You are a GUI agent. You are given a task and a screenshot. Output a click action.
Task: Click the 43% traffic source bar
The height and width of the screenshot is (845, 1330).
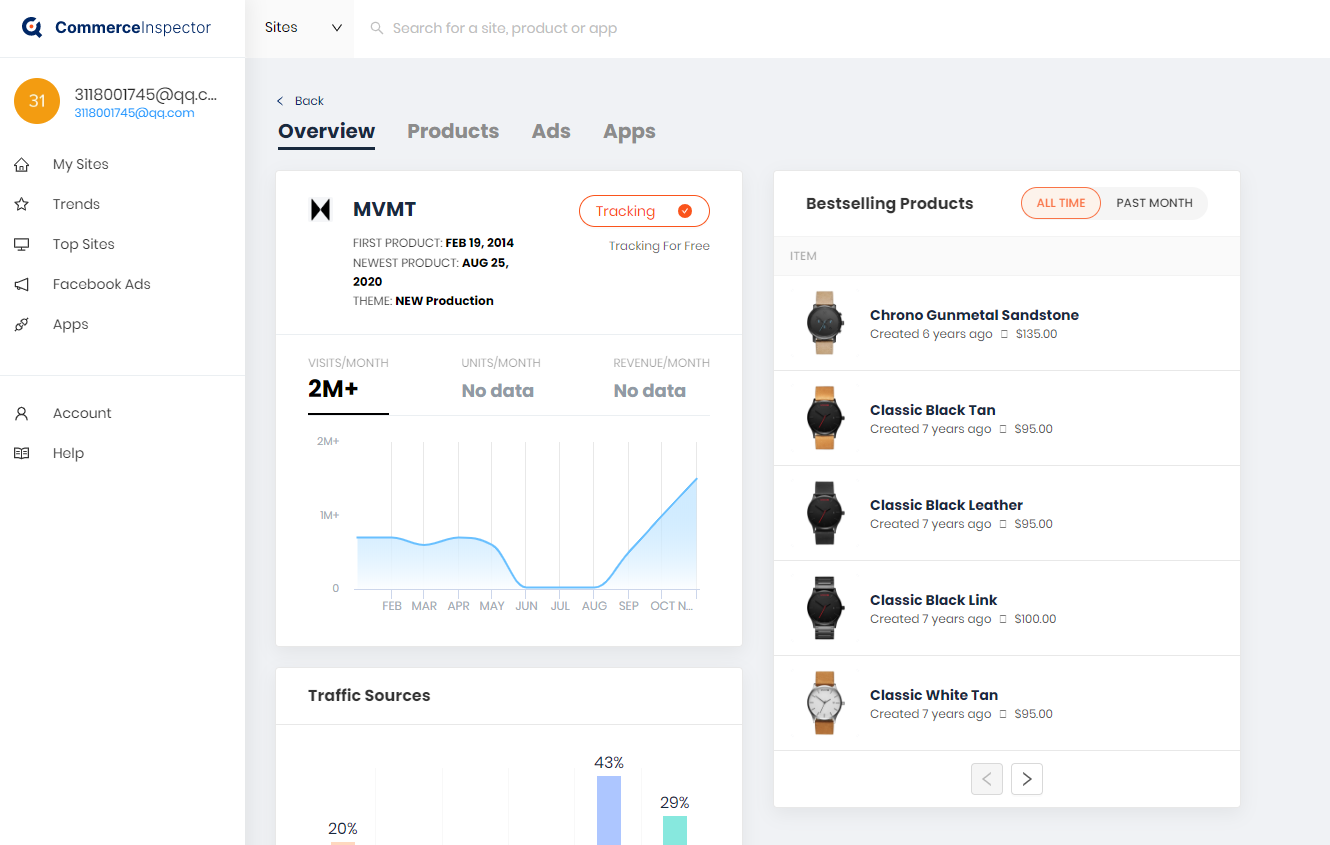click(608, 810)
